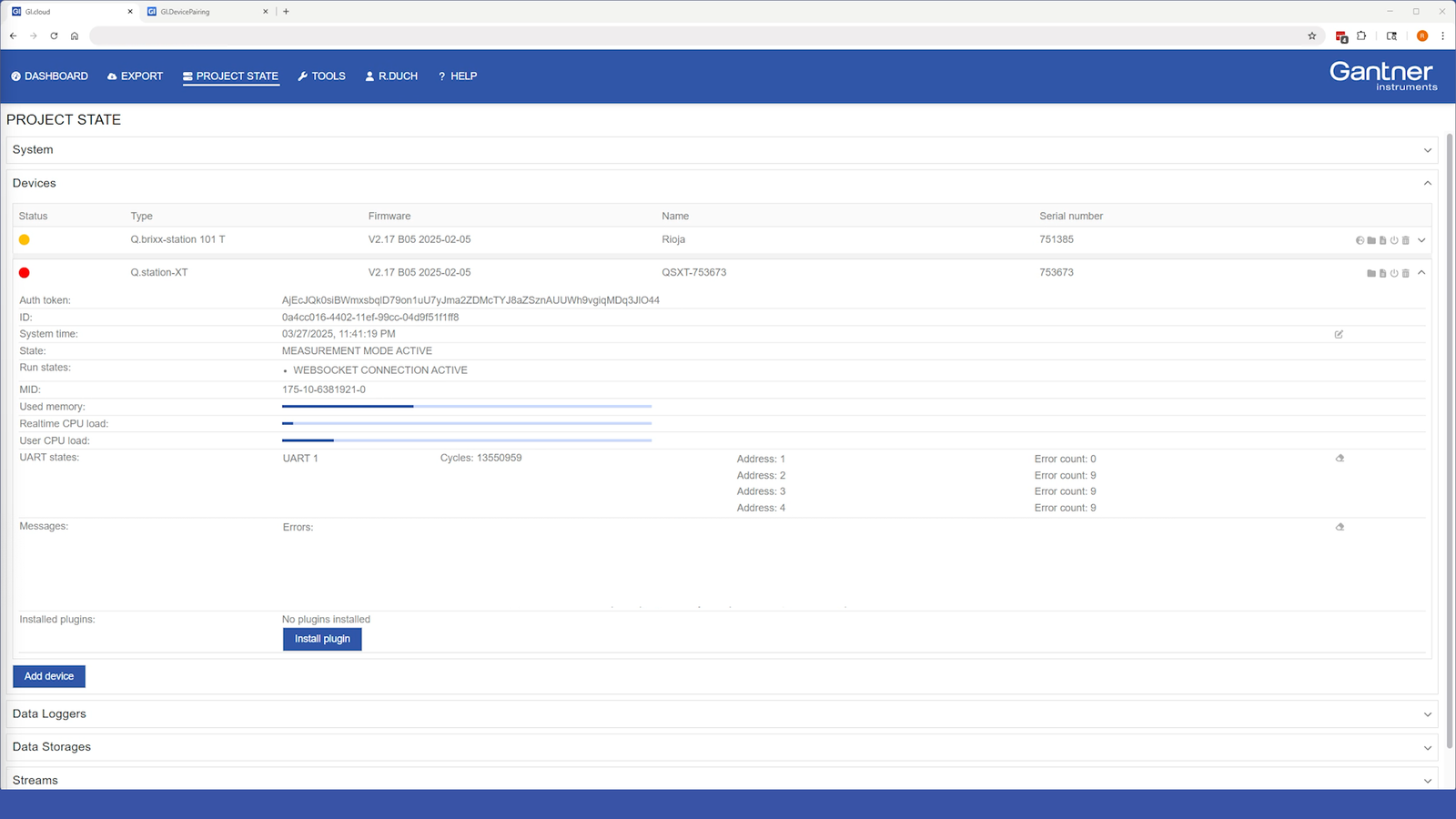Open DASHBOARD menu item
Image resolution: width=1456 pixels, height=819 pixels.
[x=49, y=76]
